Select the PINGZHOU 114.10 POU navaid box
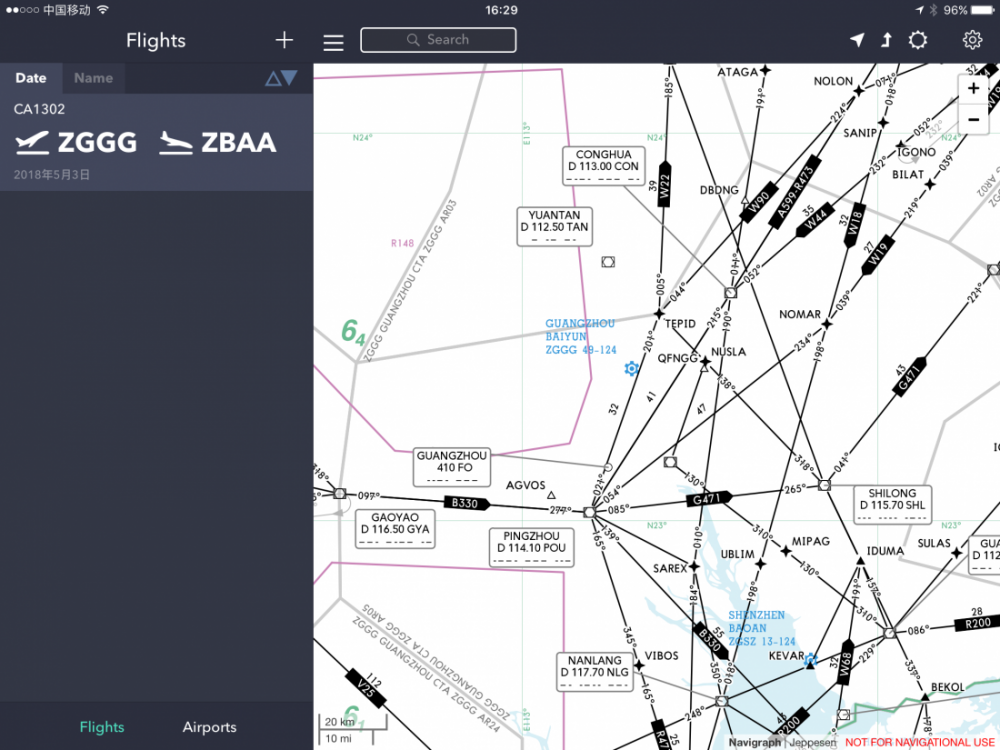 (531, 547)
